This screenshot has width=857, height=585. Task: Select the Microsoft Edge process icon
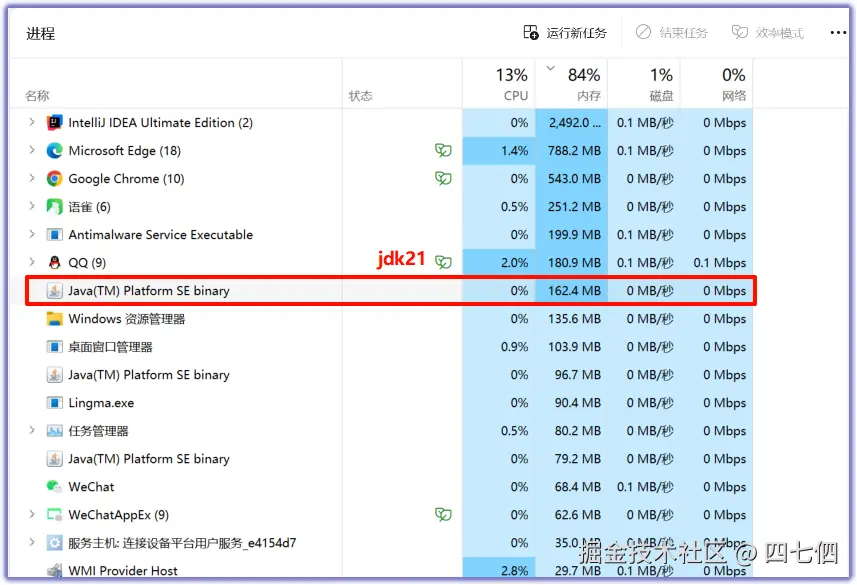[54, 150]
